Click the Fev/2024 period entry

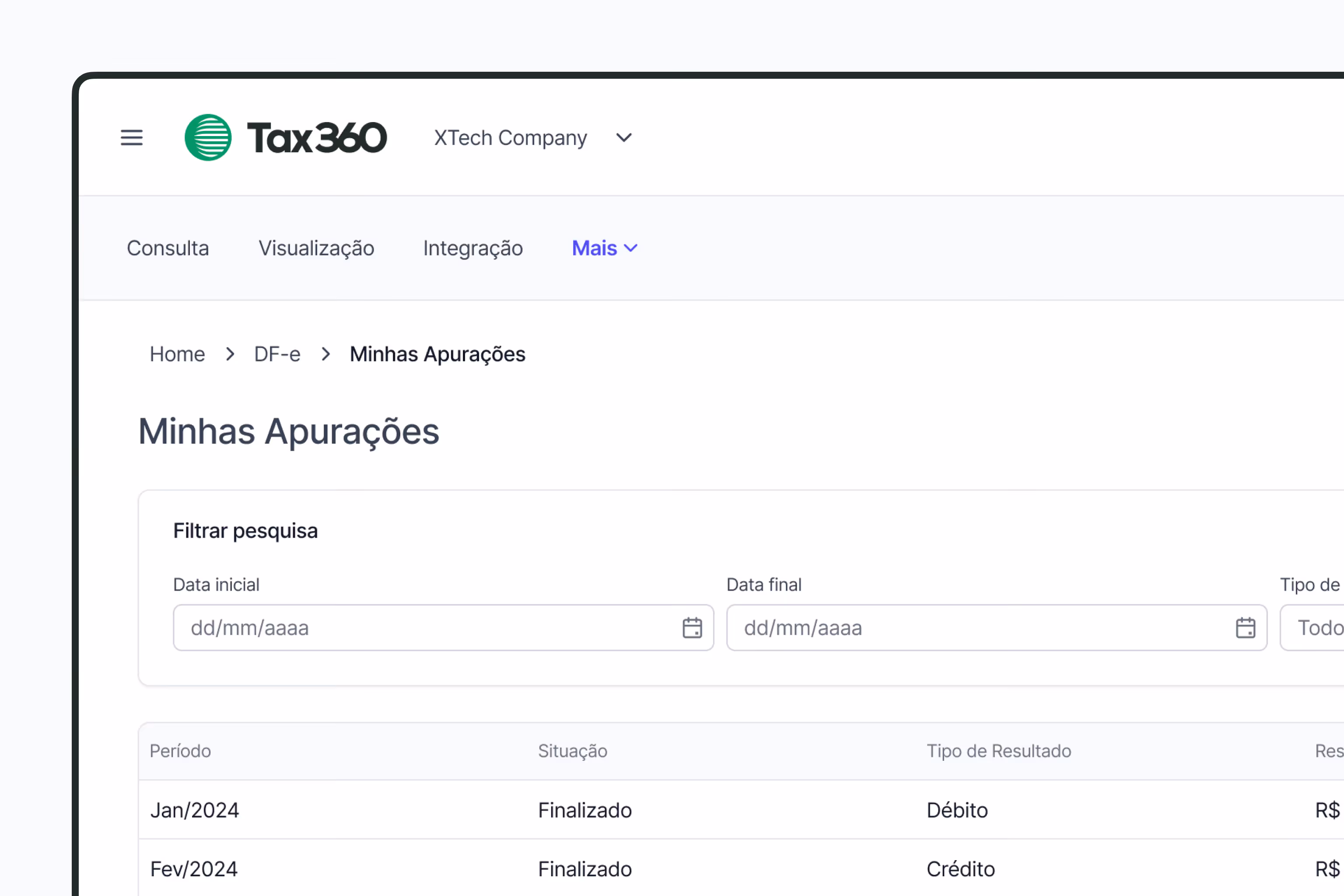194,868
